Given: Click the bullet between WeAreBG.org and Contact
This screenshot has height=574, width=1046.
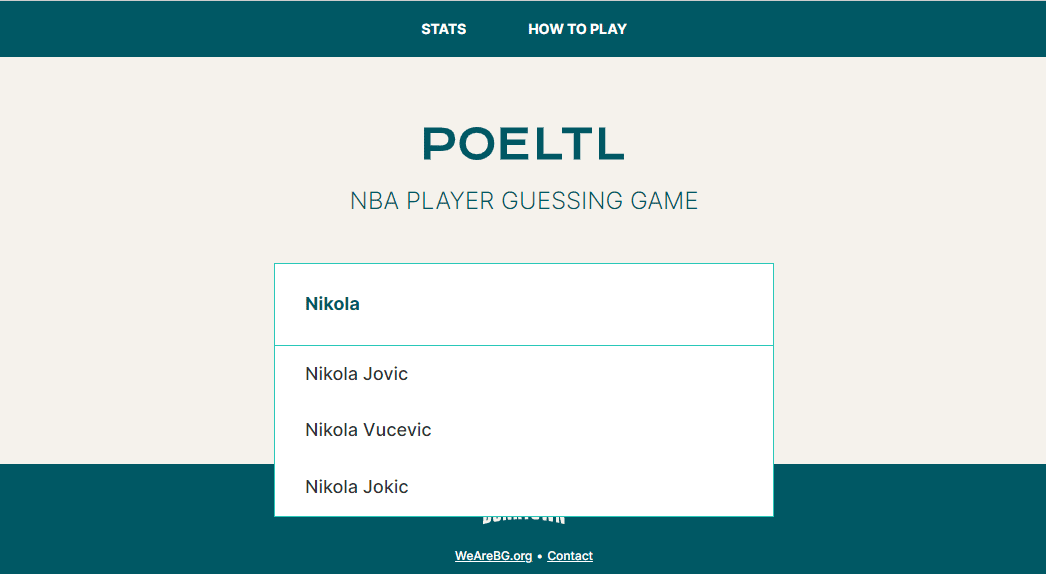Looking at the screenshot, I should tap(540, 557).
